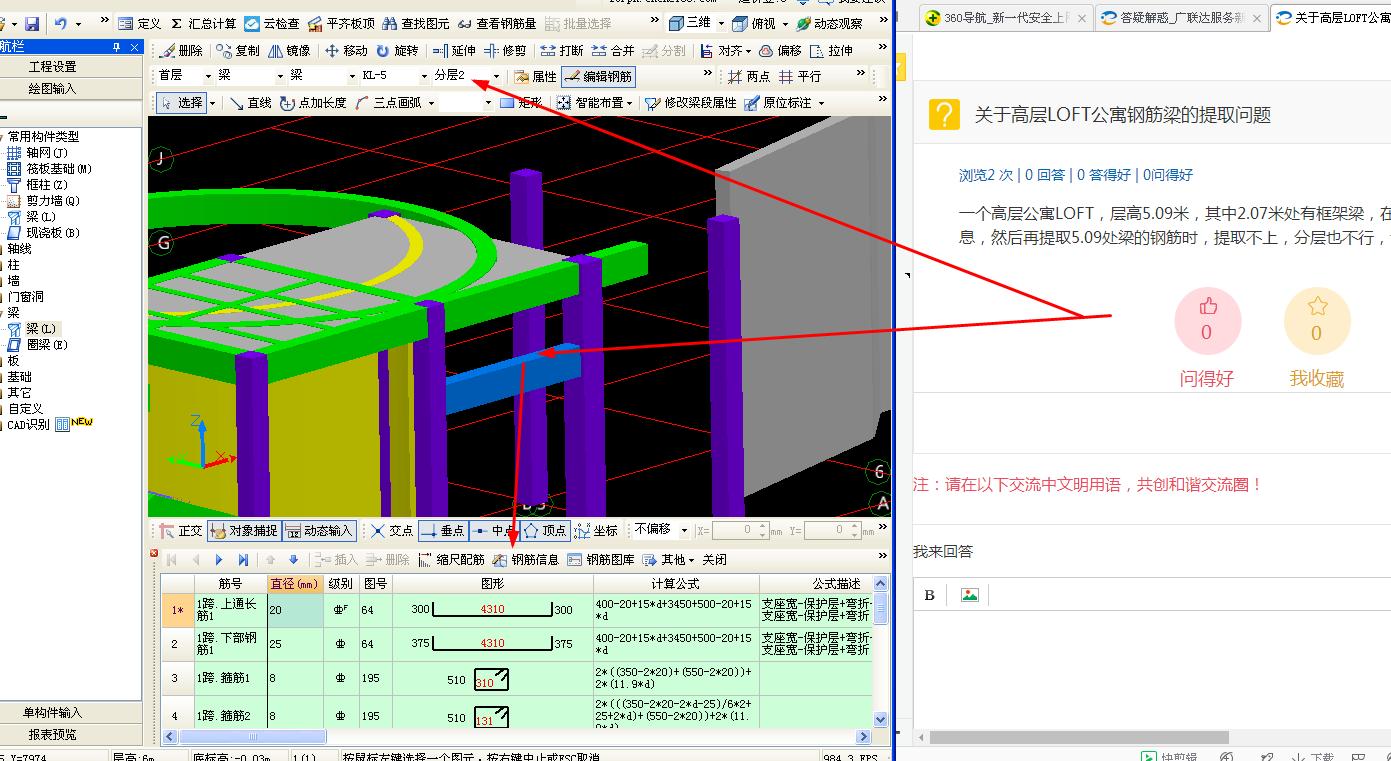Select the 旋转 rotate tool
Image resolution: width=1391 pixels, height=761 pixels.
coord(397,51)
